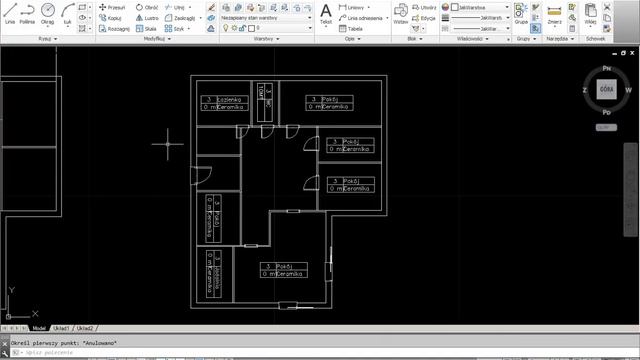The width and height of the screenshot is (640, 360).
Task: Switch to the Układ1 layout tab
Action: (61, 328)
